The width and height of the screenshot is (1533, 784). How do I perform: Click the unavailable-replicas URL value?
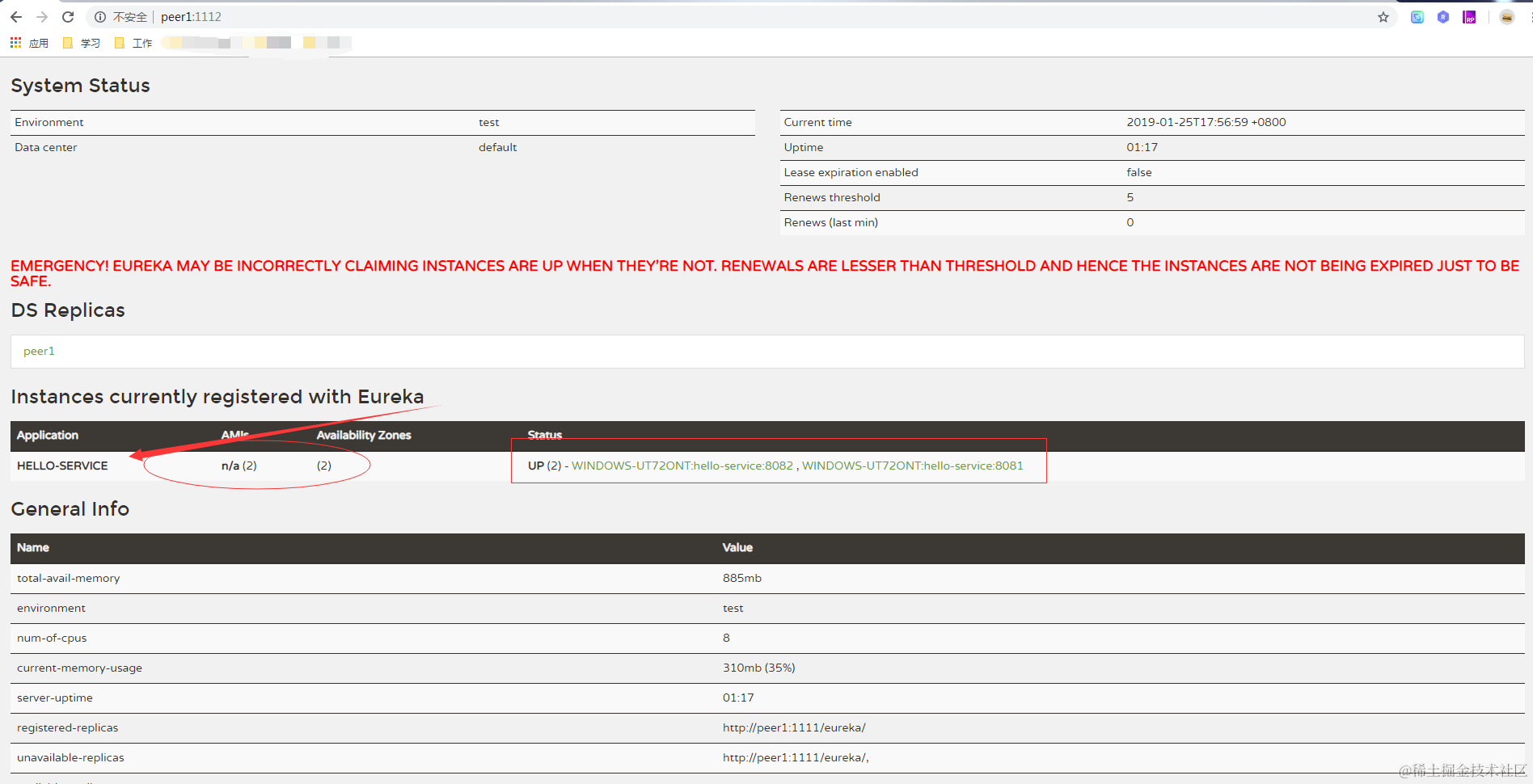796,757
